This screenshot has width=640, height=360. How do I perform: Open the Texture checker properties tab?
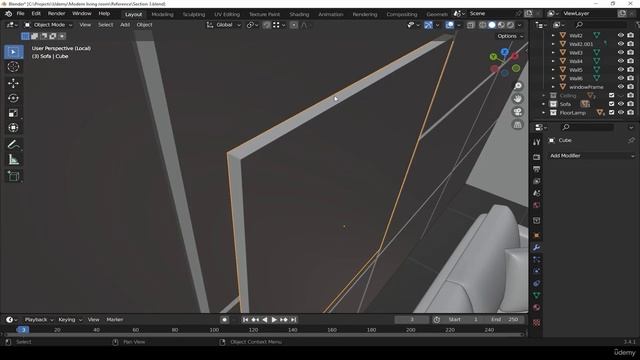tap(537, 322)
